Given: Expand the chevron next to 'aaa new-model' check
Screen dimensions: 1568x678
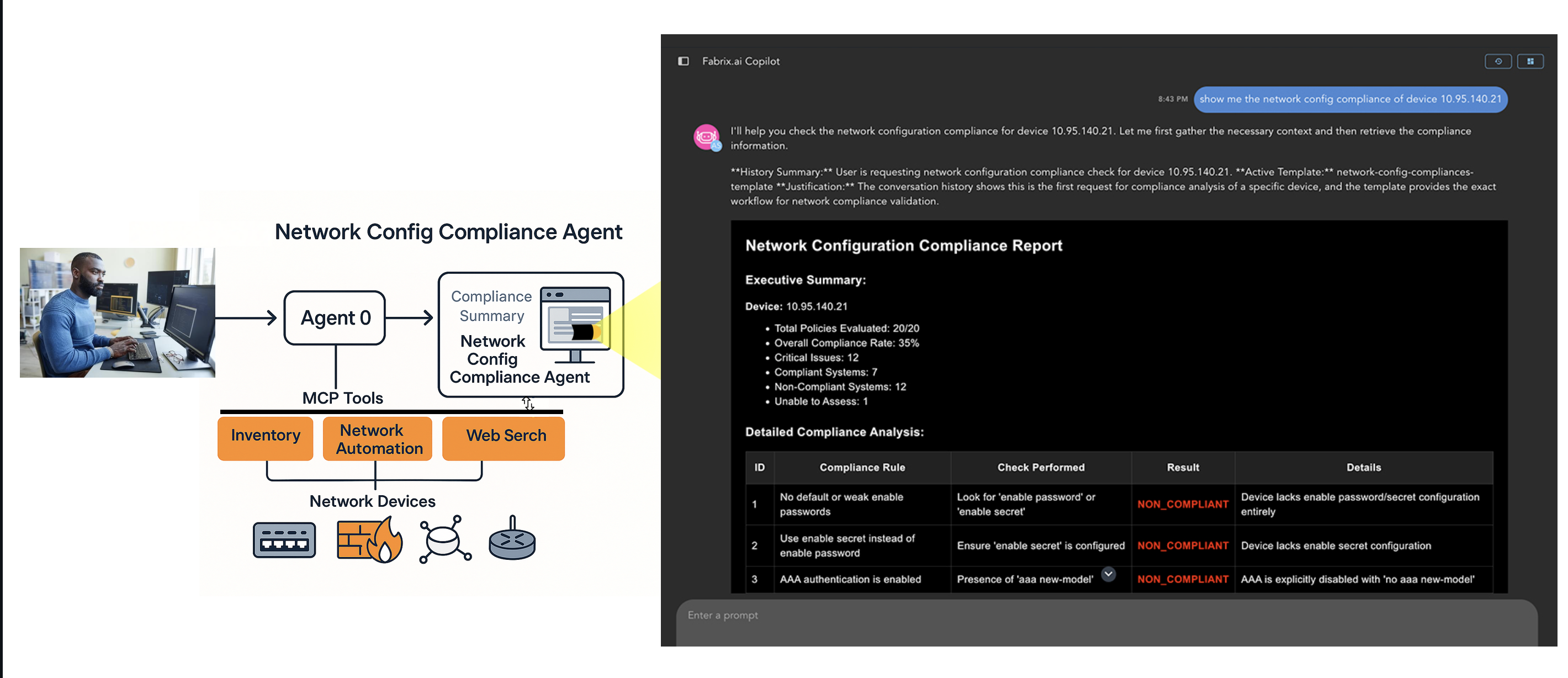Looking at the screenshot, I should 1109,575.
